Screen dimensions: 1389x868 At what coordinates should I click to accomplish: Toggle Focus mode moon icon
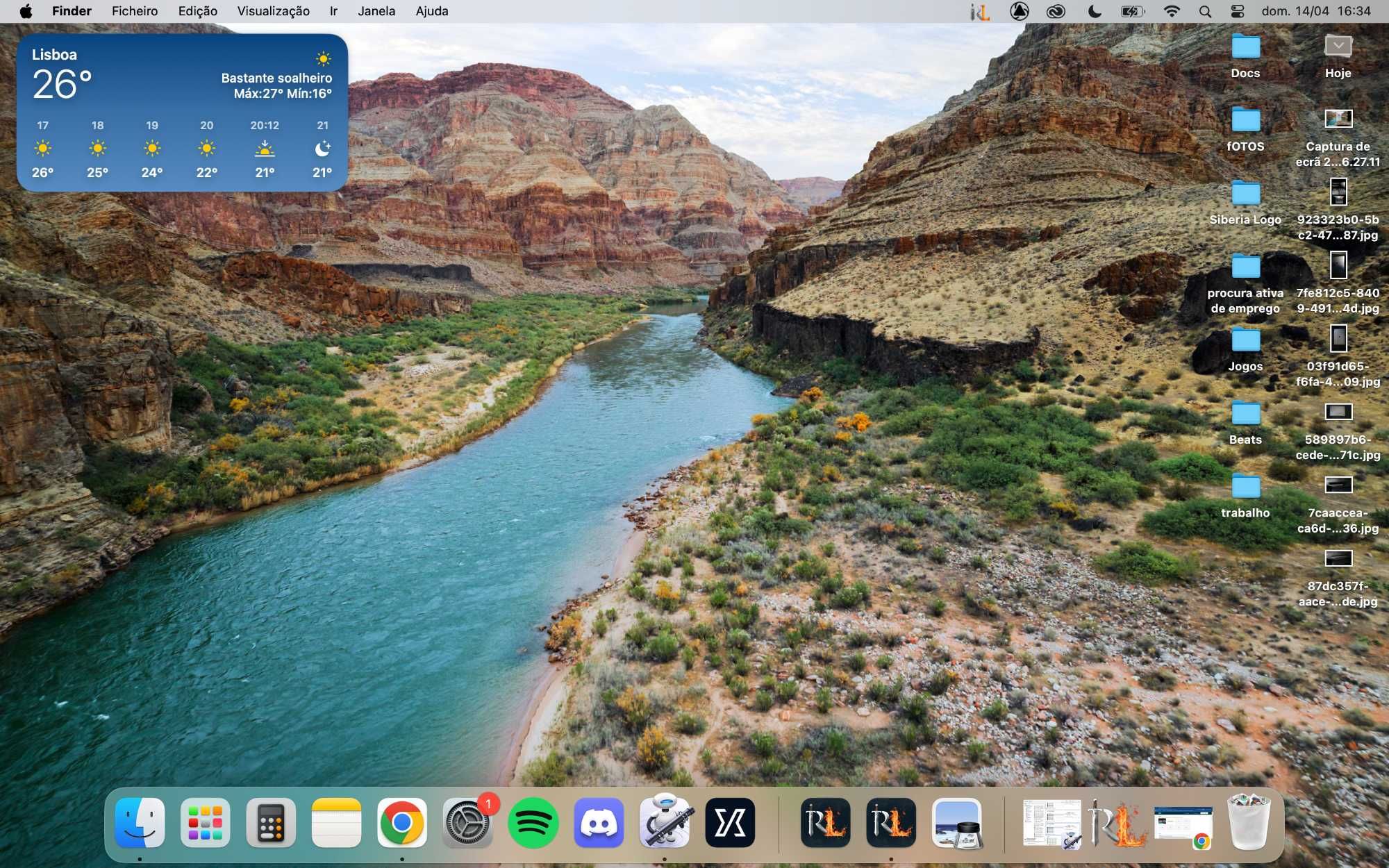(x=1095, y=11)
